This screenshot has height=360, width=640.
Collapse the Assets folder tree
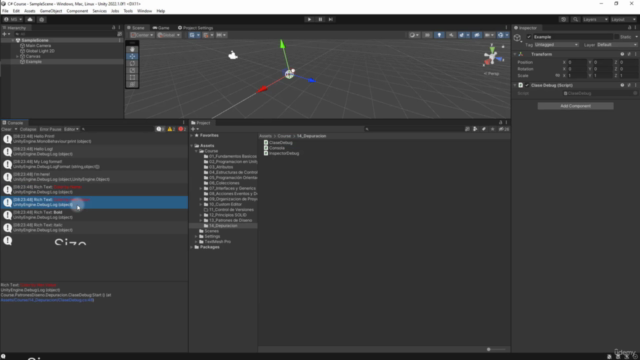[x=192, y=146]
